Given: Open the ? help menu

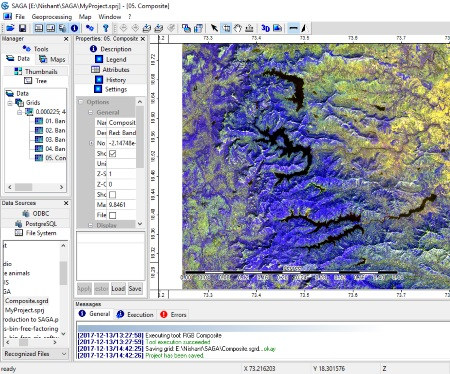Looking at the screenshot, I should (130, 17).
